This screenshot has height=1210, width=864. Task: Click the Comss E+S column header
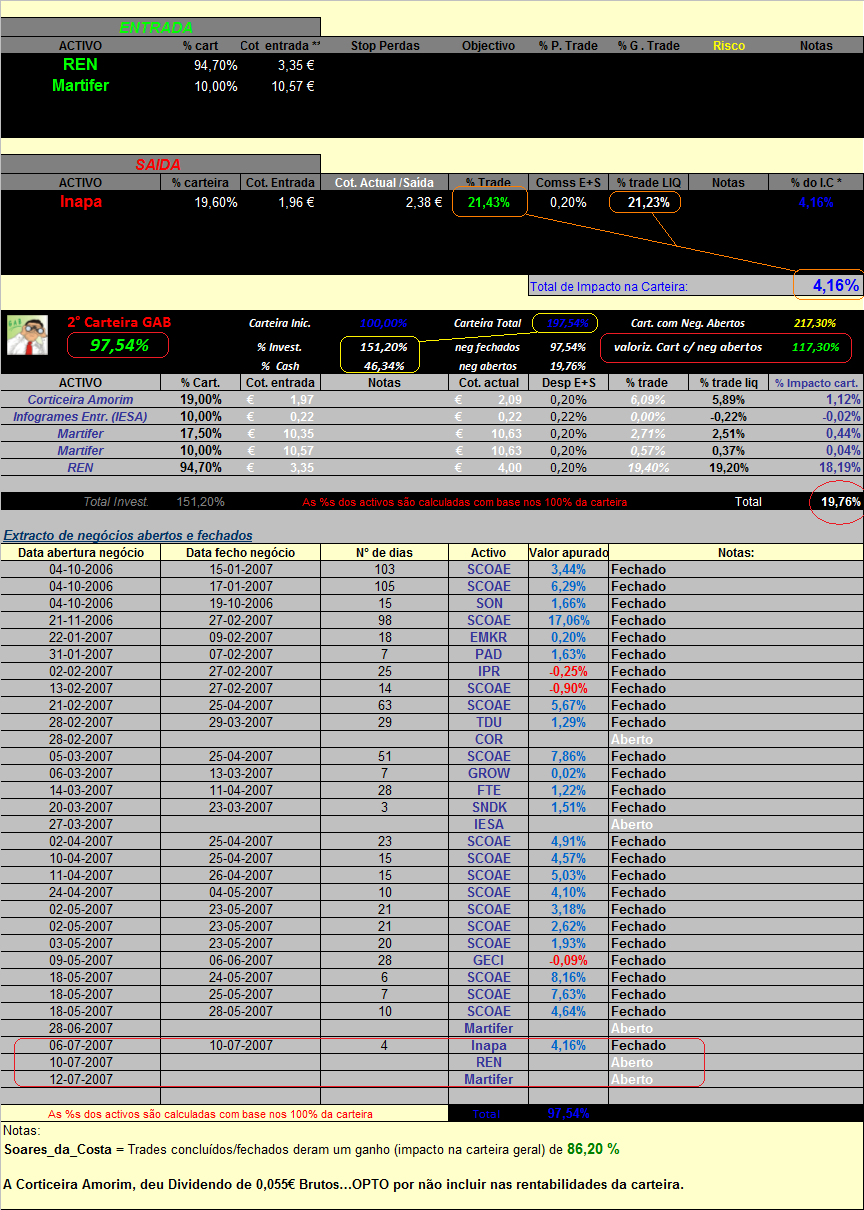[568, 183]
